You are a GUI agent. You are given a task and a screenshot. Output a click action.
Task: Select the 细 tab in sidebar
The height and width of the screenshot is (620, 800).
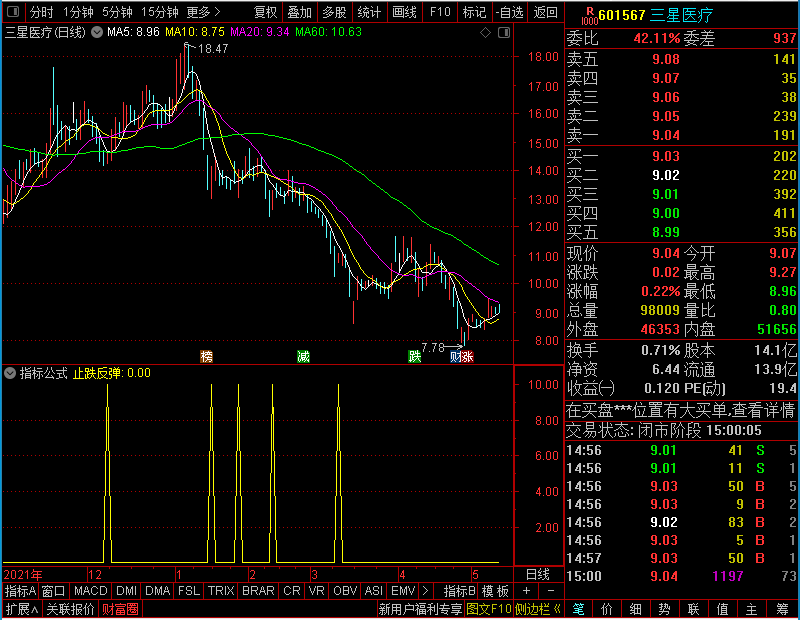coord(636,609)
